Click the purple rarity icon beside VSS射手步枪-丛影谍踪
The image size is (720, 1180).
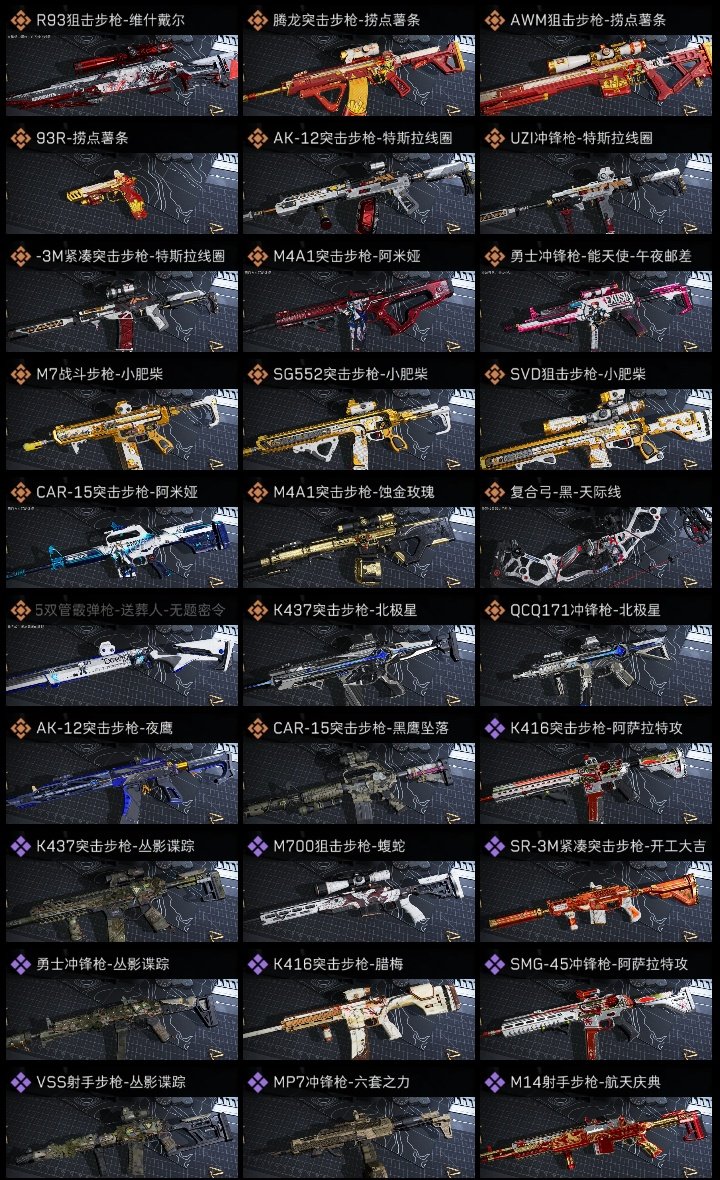click(20, 1082)
